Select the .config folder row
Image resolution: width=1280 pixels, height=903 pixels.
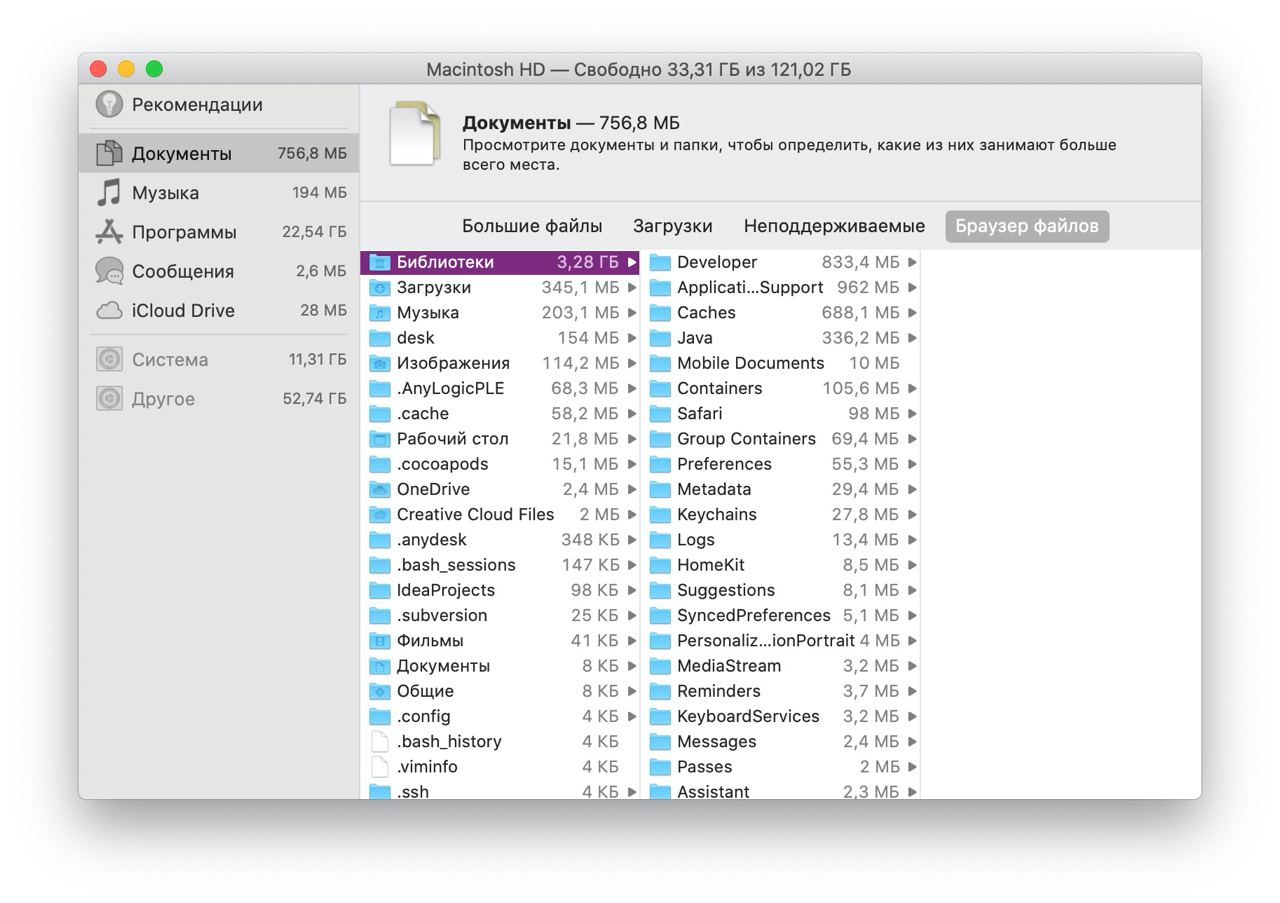tap(500, 716)
